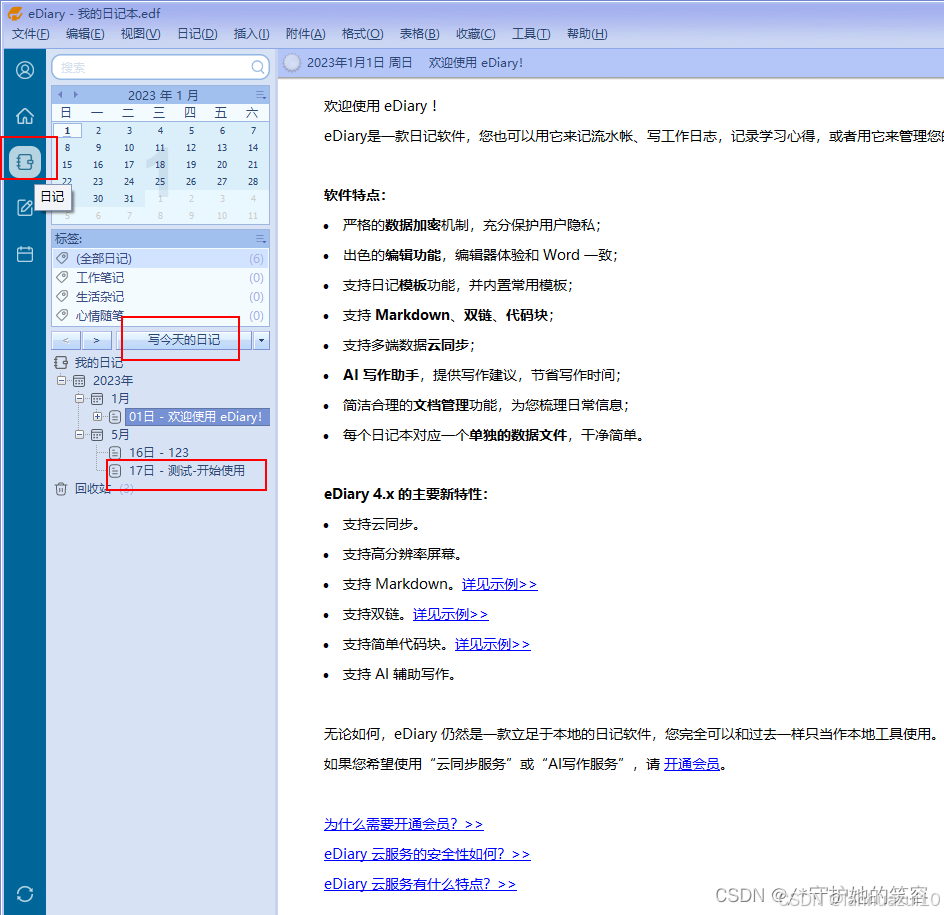
Task: Select the 心情随笔 tag
Action: coord(160,315)
